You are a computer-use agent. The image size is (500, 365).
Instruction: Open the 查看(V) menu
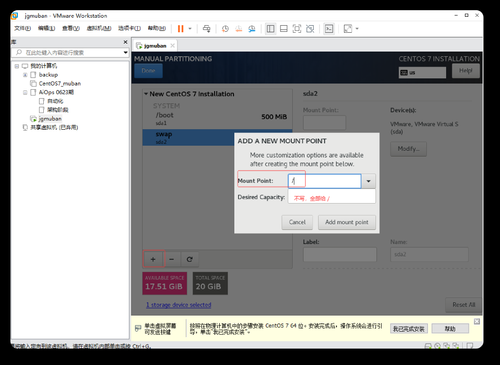click(71, 28)
